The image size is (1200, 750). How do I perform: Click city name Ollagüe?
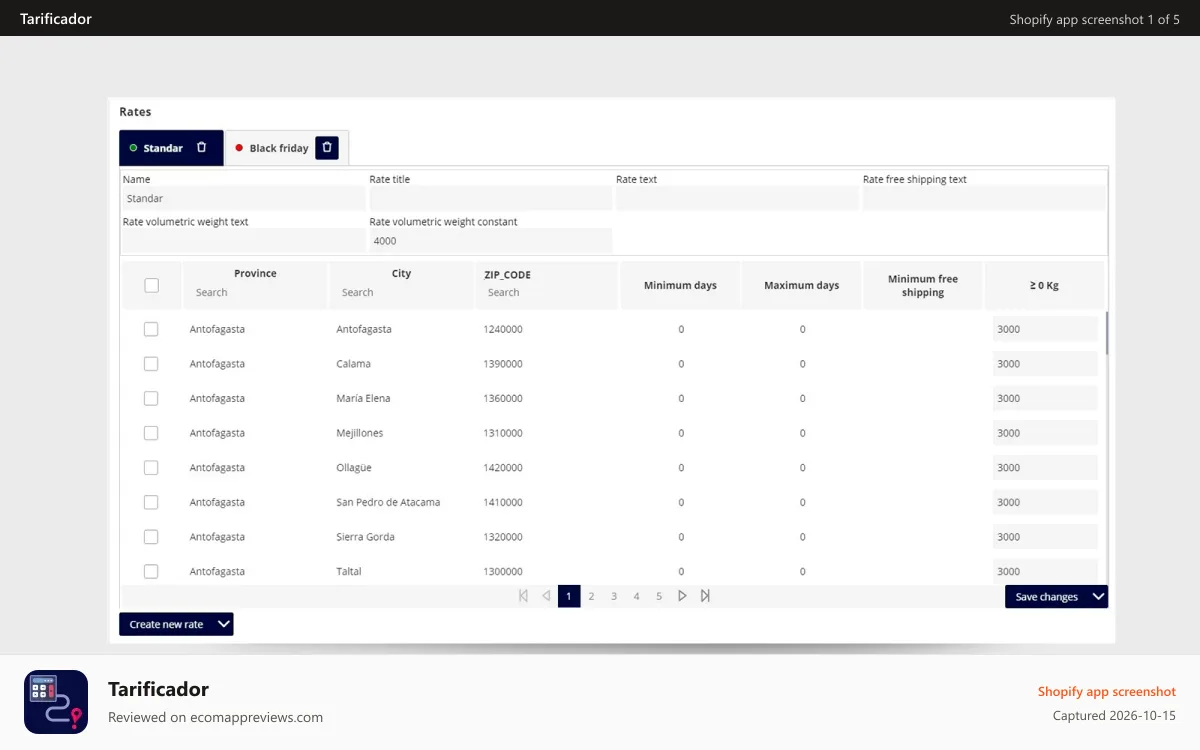click(354, 467)
